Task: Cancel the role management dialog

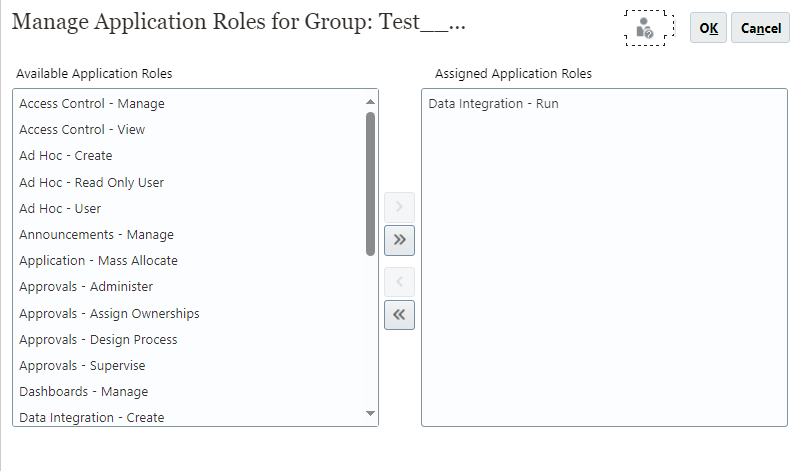Action: [x=761, y=28]
